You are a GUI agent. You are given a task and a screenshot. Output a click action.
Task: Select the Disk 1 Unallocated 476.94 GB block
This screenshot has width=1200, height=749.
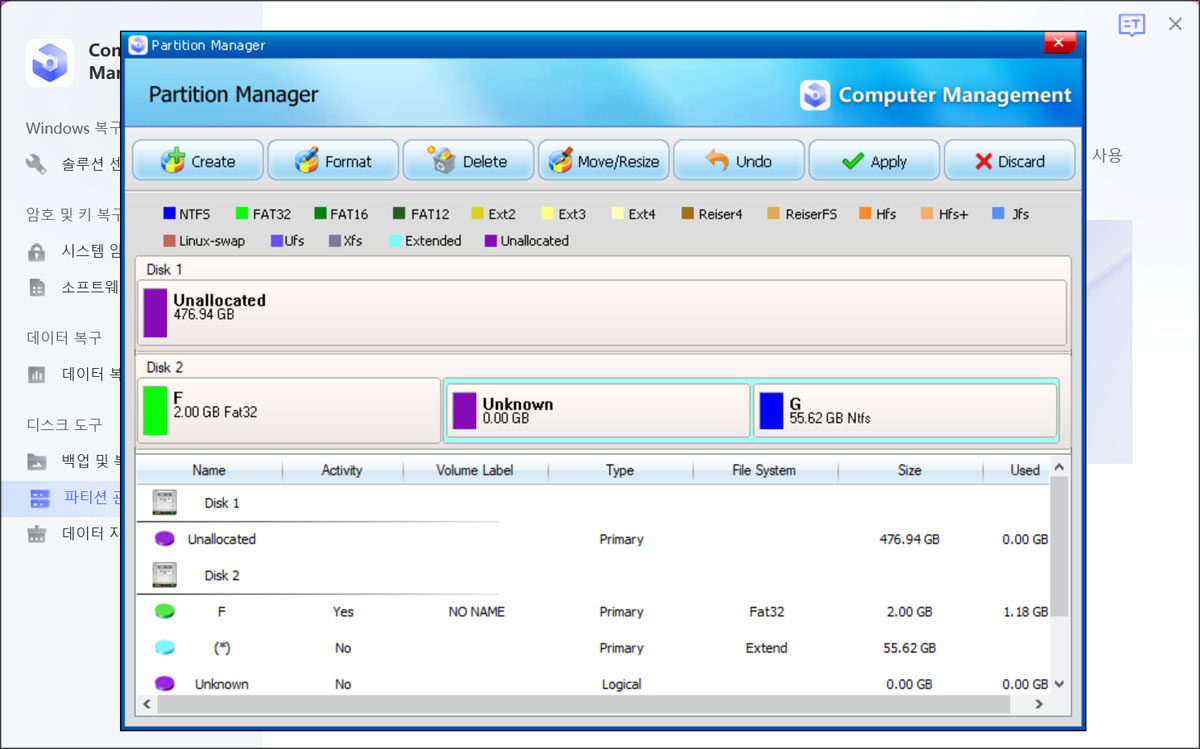pyautogui.click(x=603, y=313)
